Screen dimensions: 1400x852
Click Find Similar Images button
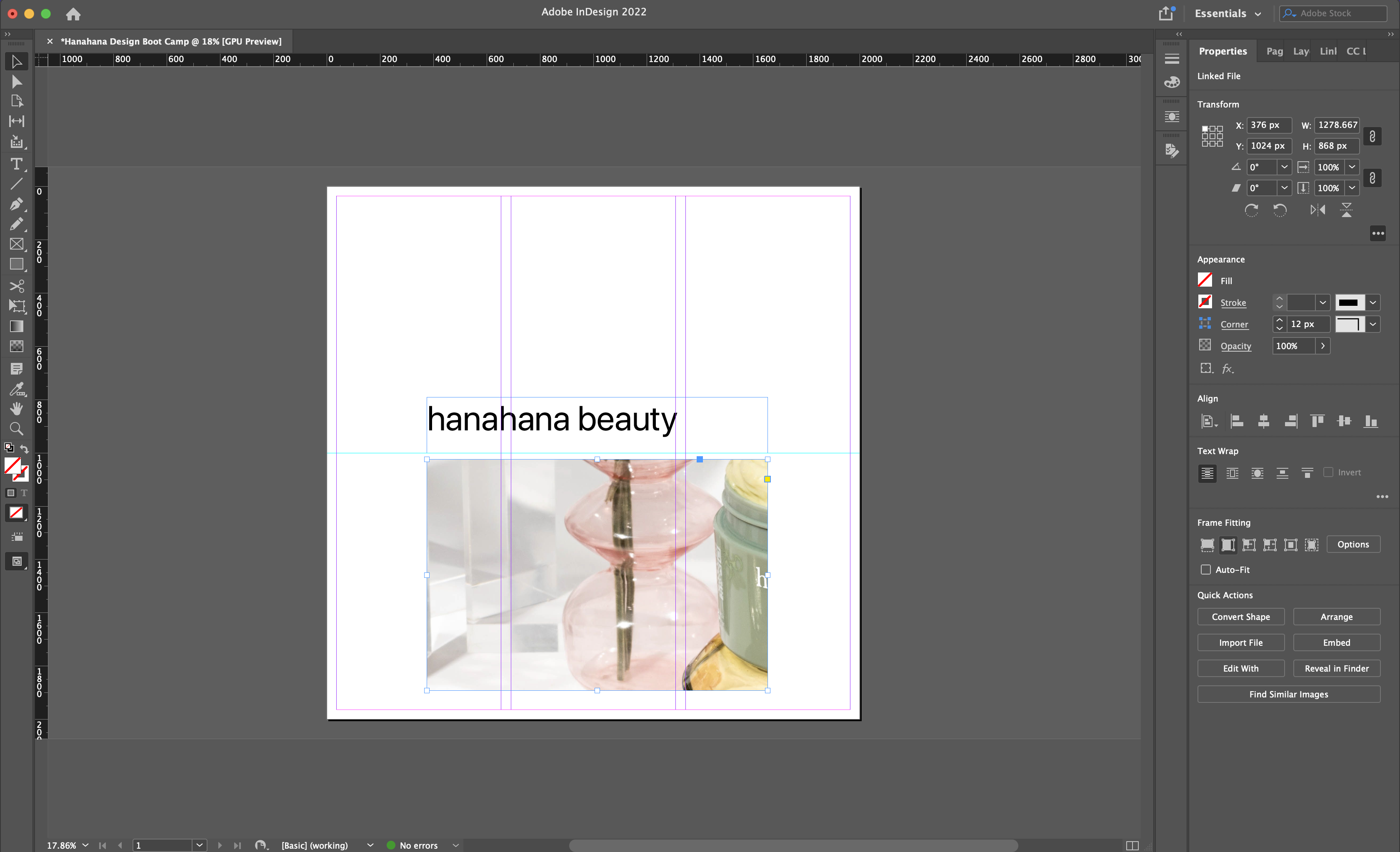click(x=1288, y=694)
